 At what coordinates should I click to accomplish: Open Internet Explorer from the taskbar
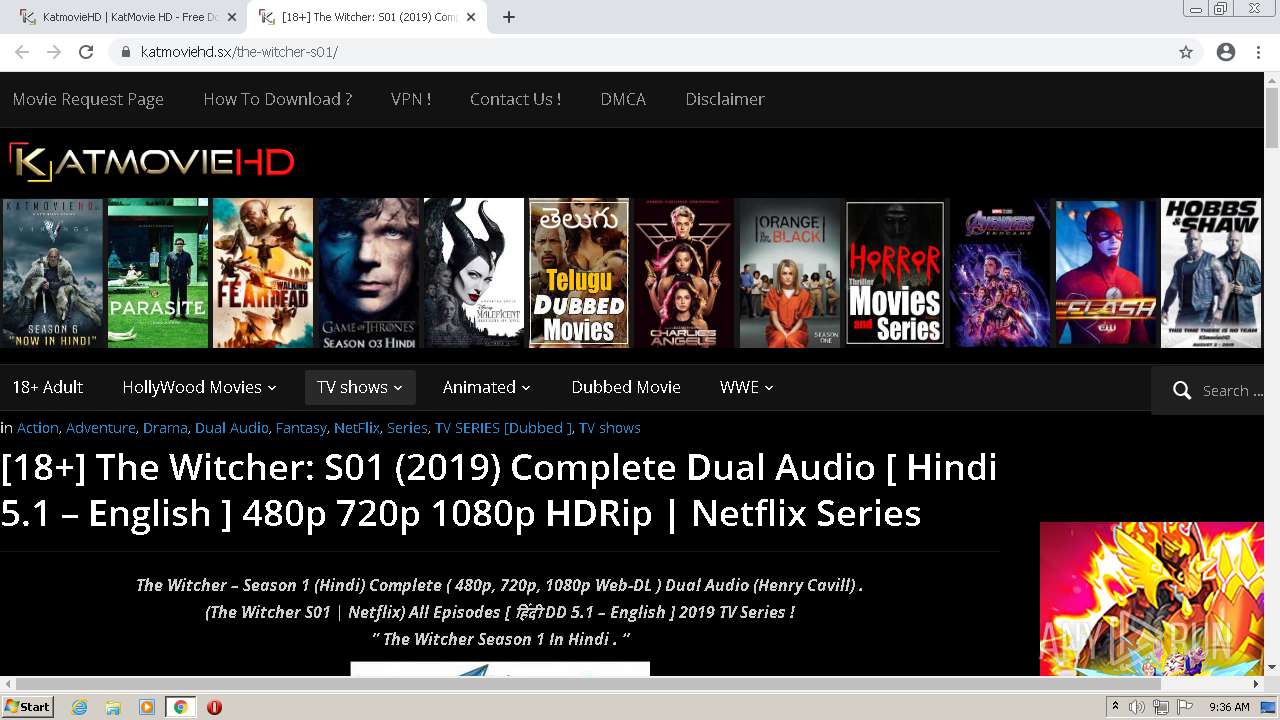(79, 707)
